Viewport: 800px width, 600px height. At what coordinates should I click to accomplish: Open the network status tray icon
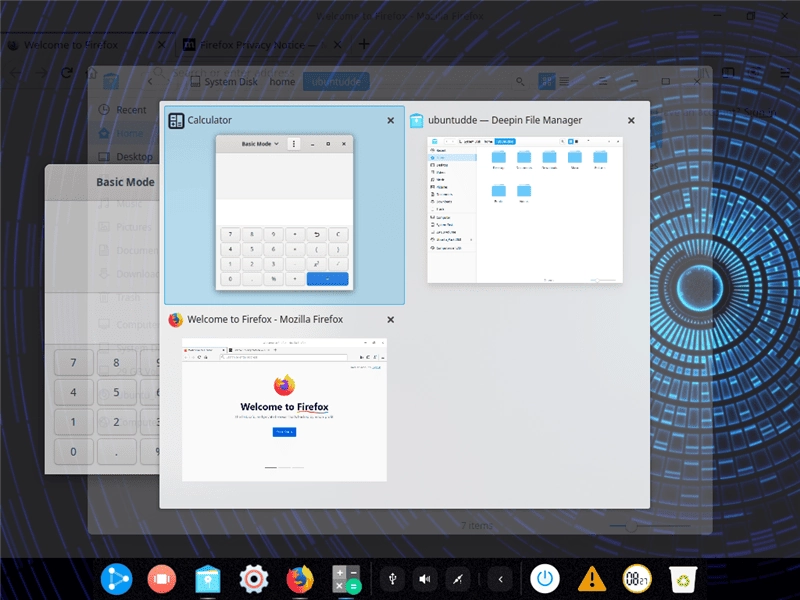coord(457,579)
